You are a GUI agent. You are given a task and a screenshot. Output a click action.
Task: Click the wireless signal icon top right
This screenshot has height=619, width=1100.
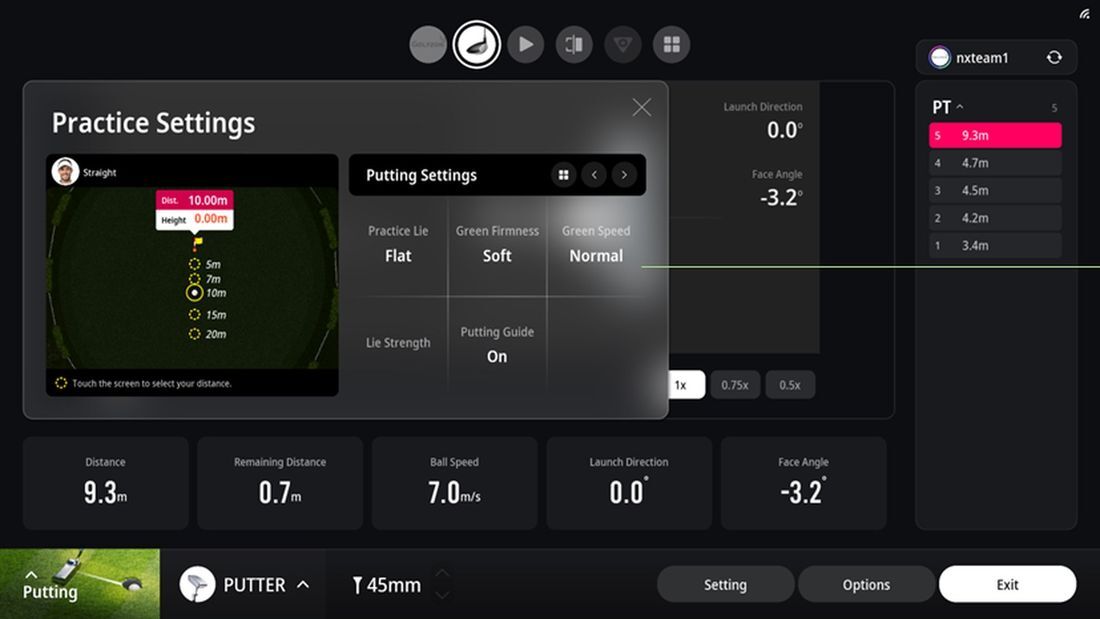pyautogui.click(x=1085, y=13)
